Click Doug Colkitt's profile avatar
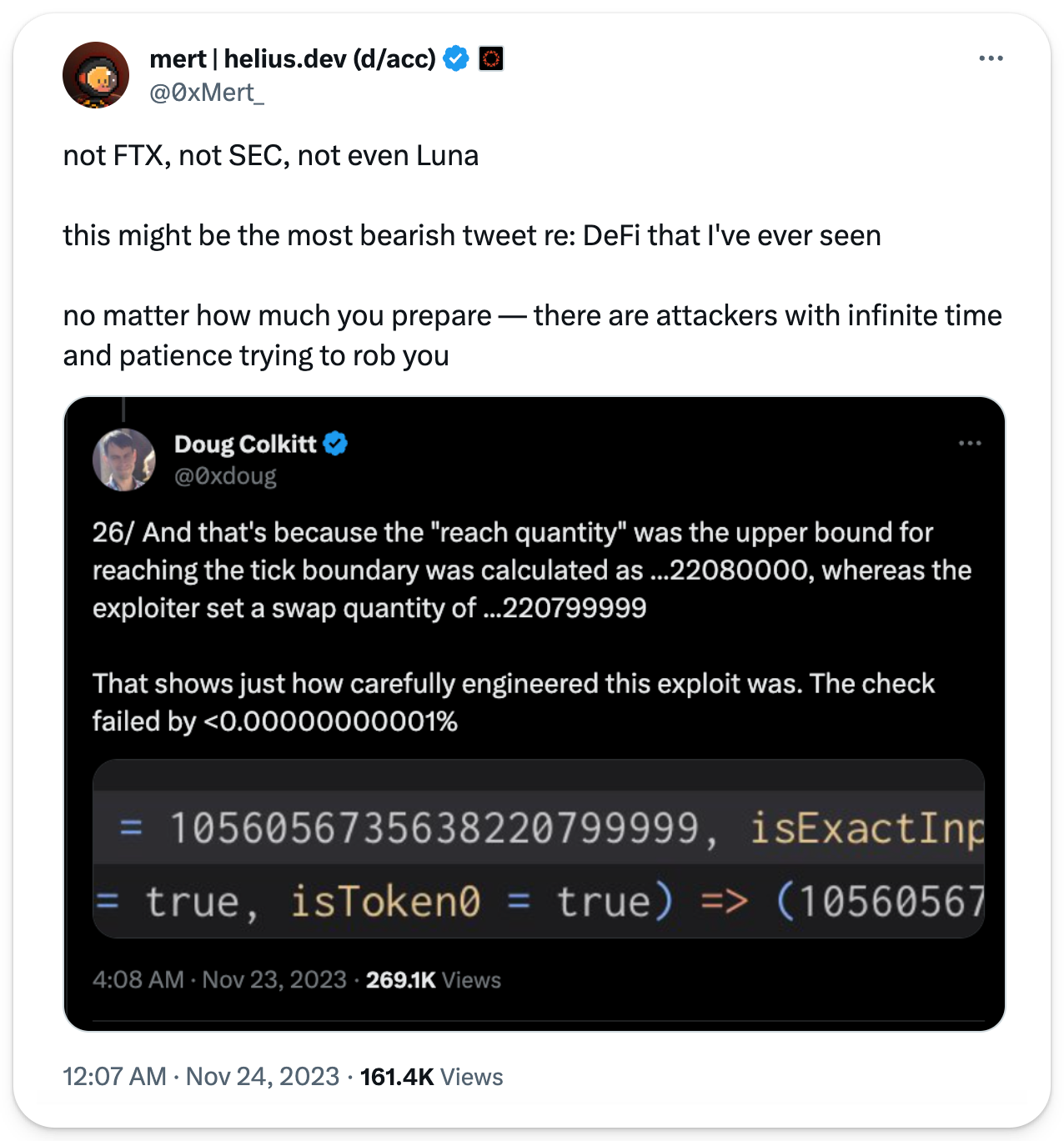The height and width of the screenshot is (1141, 1064). point(123,459)
